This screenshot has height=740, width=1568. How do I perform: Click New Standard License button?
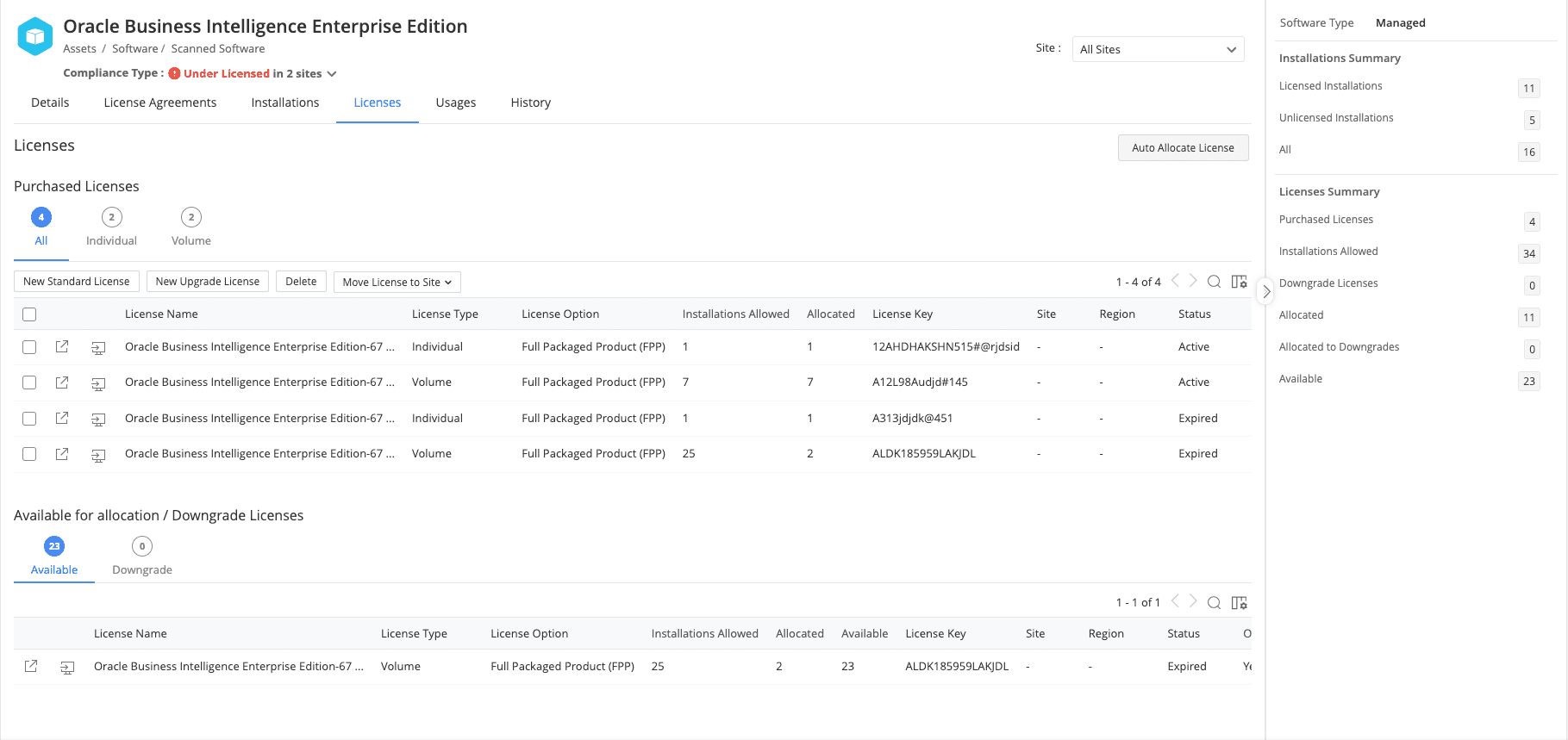pyautogui.click(x=76, y=282)
